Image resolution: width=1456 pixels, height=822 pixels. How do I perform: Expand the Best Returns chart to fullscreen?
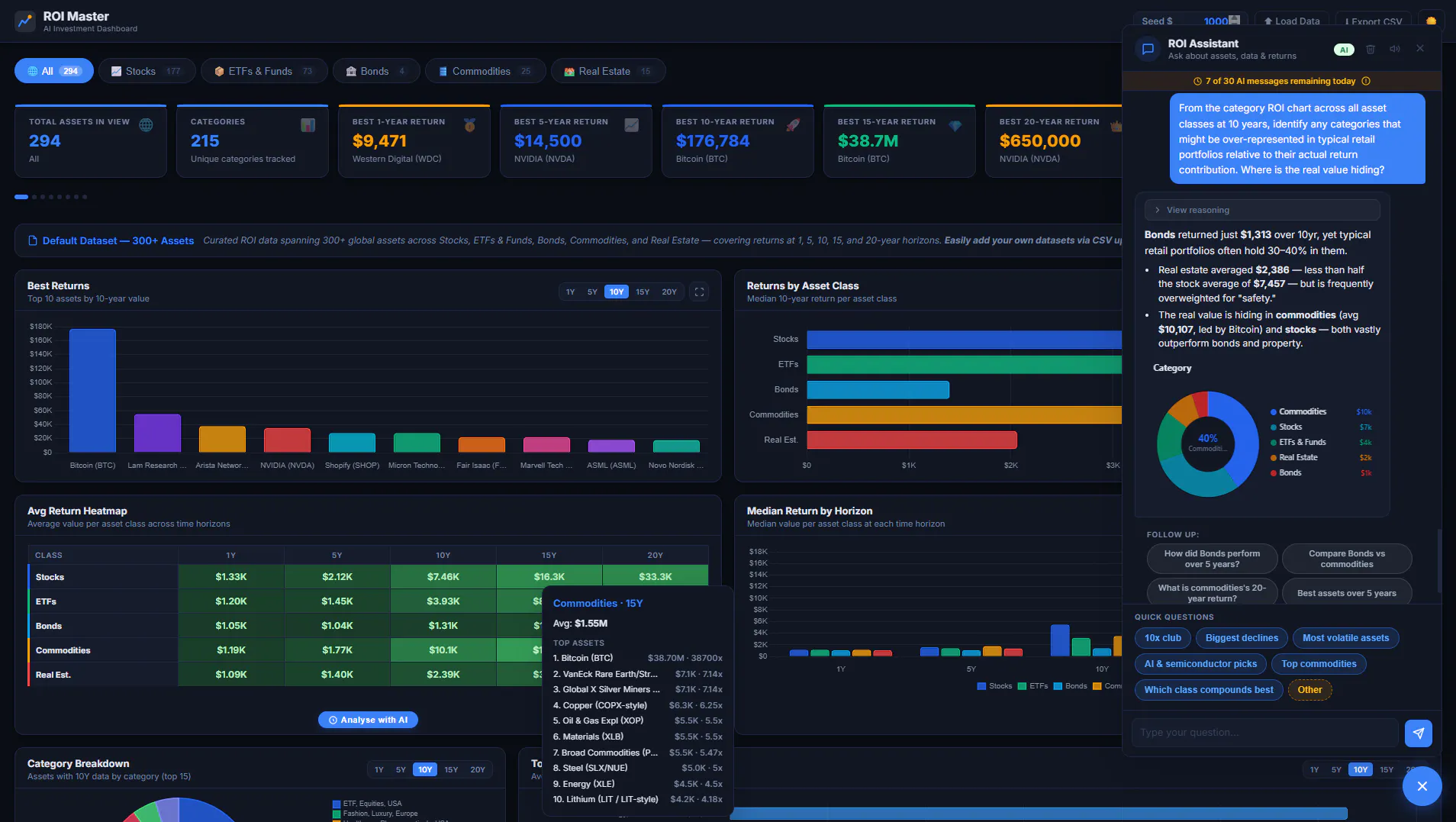click(x=699, y=292)
